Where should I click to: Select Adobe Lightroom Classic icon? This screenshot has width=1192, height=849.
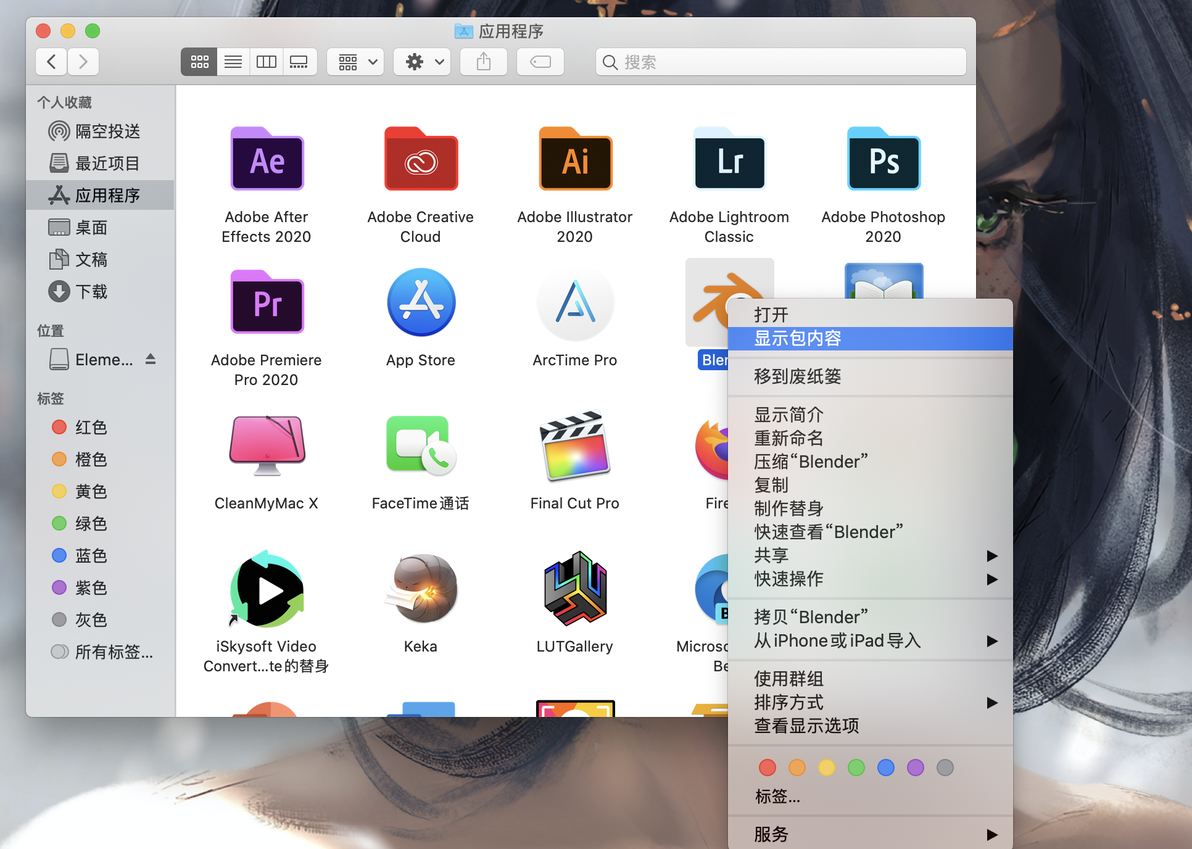coord(729,159)
